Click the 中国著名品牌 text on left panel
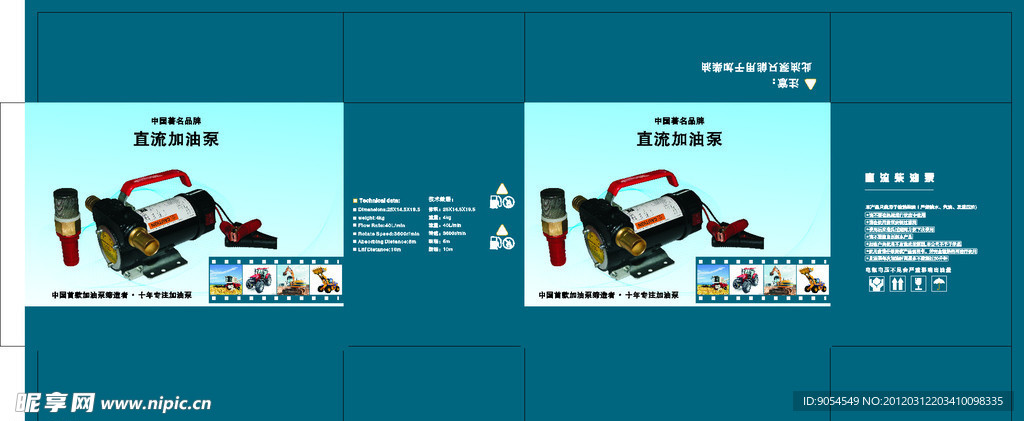Image resolution: width=1024 pixels, height=421 pixels. (175, 121)
